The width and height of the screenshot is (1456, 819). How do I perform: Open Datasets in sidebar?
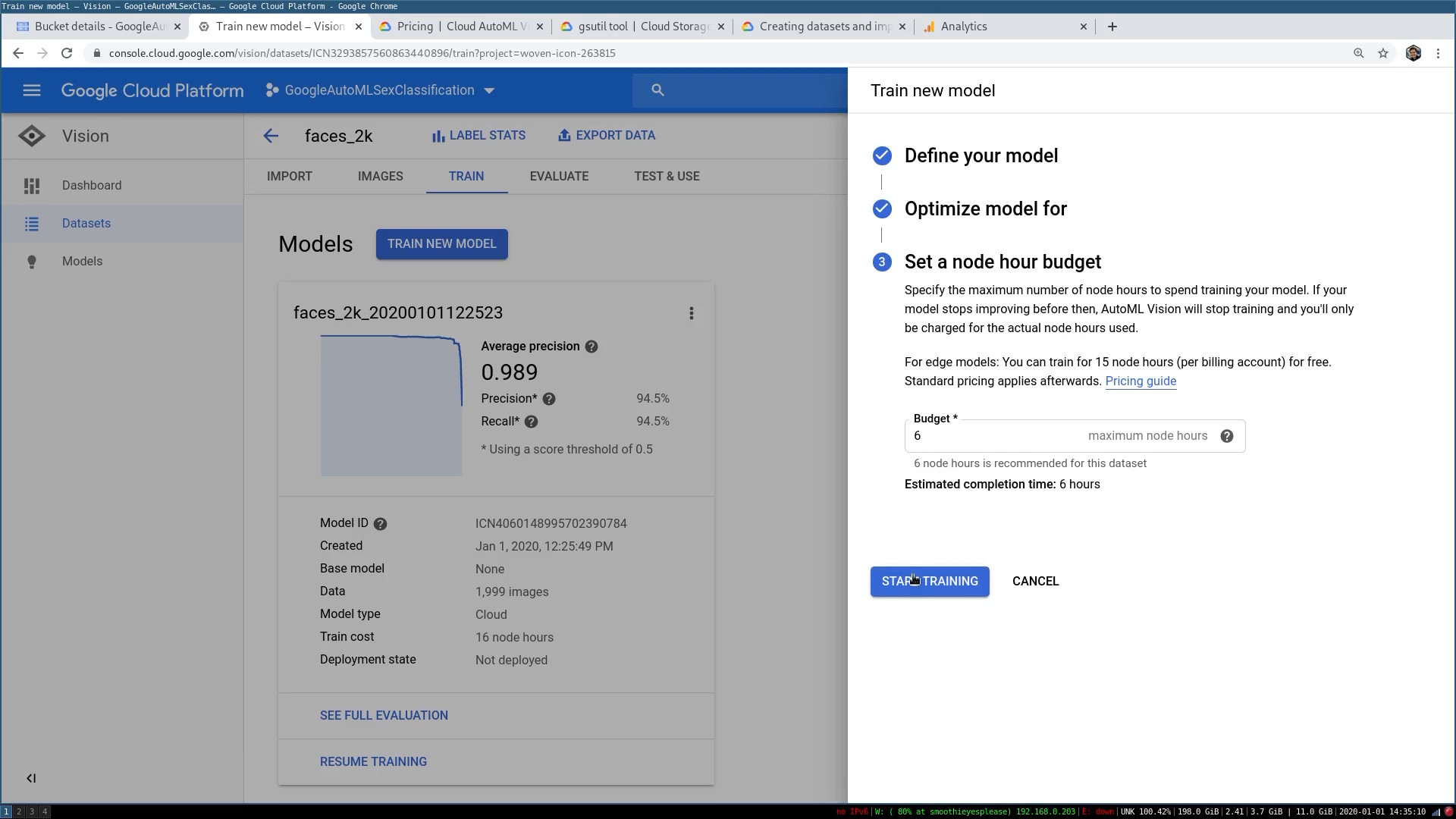tap(122, 224)
